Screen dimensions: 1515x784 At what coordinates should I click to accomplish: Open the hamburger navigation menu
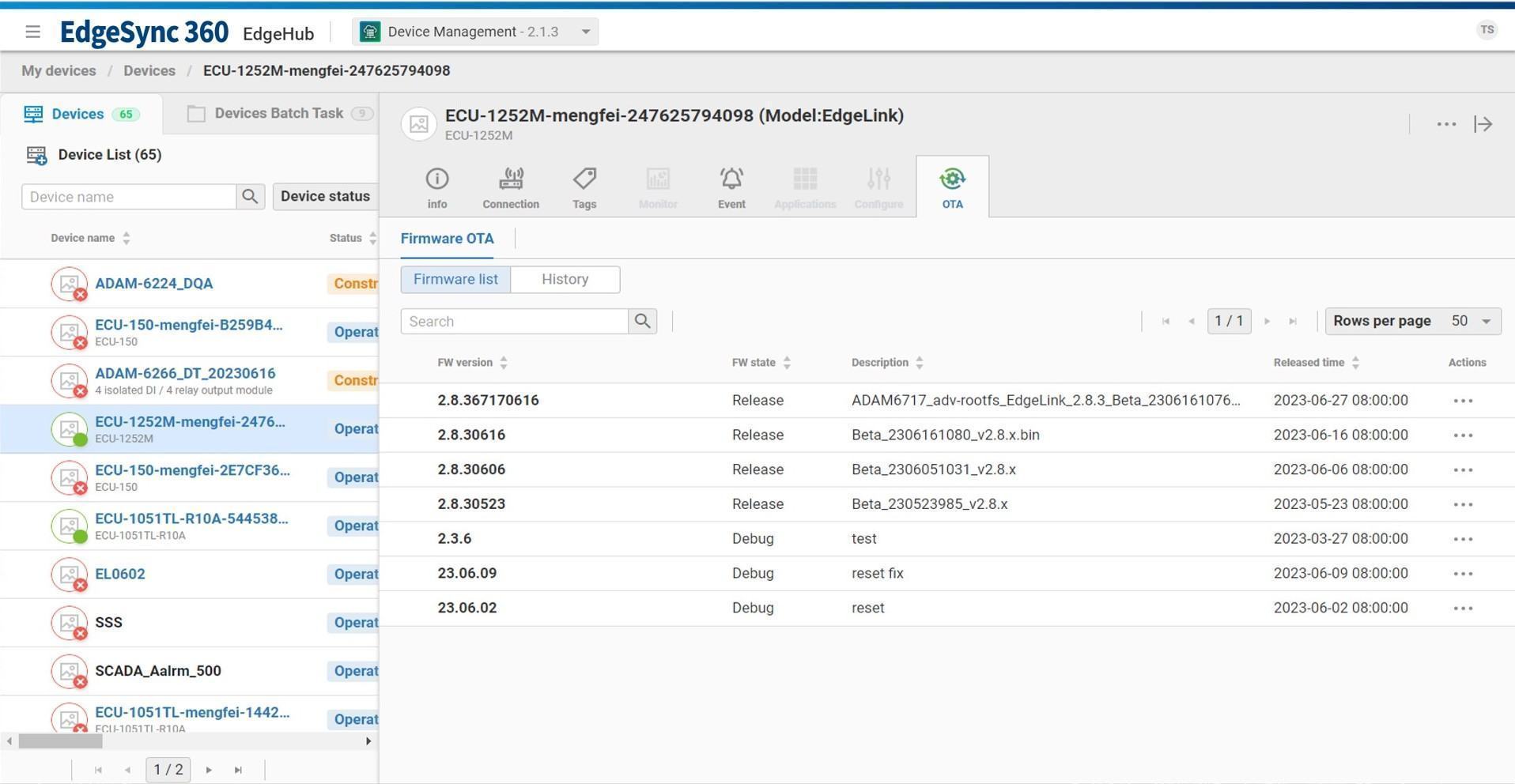click(32, 32)
